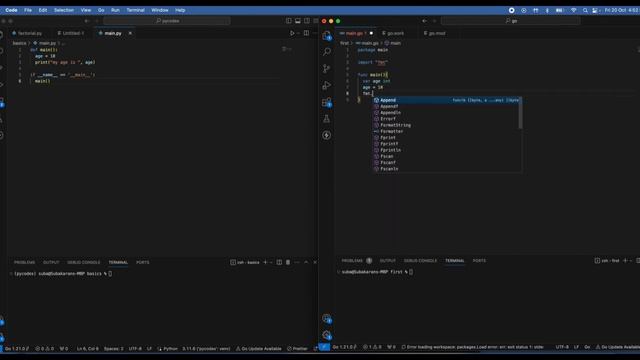The height and width of the screenshot is (360, 640).
Task: Add new terminal in Python window panel
Action: [265, 262]
